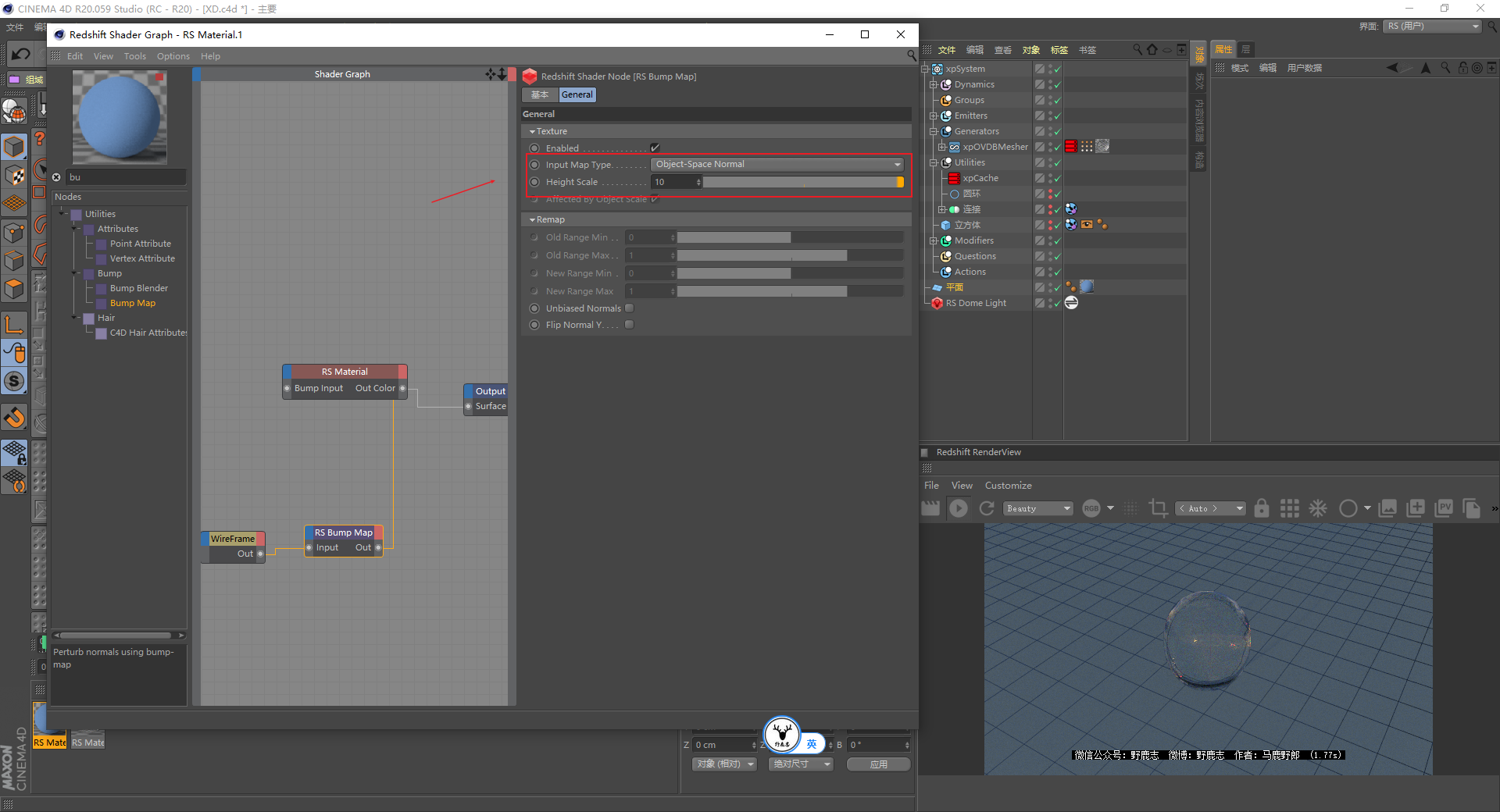
Task: Select the Vertex Attribute node in the Nodes tree
Action: coord(142,258)
